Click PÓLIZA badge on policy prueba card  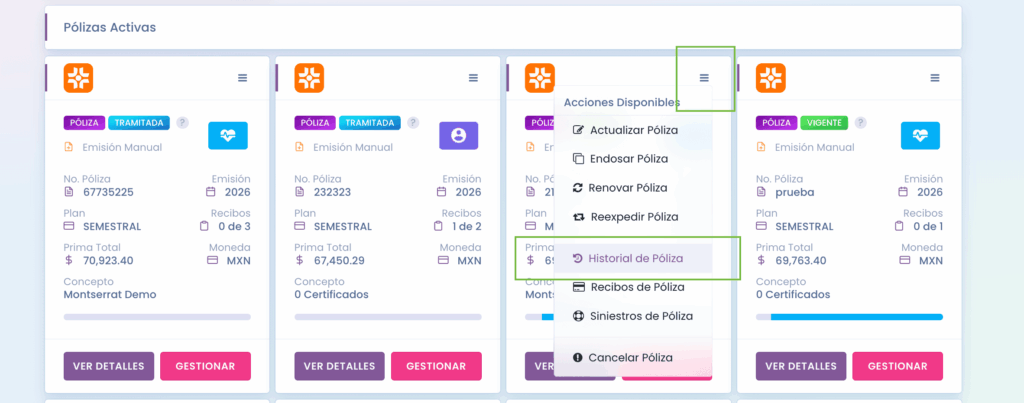pos(776,123)
